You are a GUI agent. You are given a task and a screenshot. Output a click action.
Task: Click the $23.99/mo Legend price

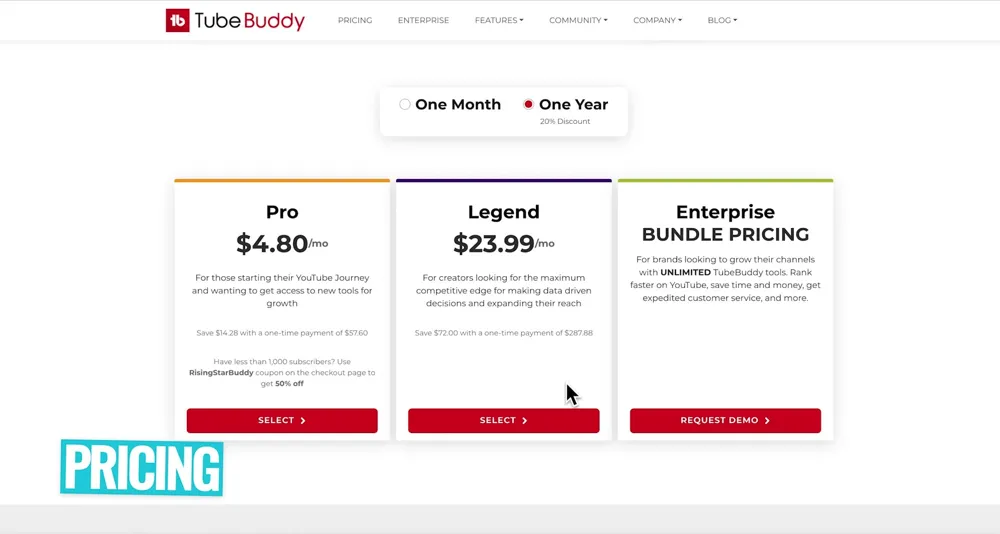click(503, 243)
